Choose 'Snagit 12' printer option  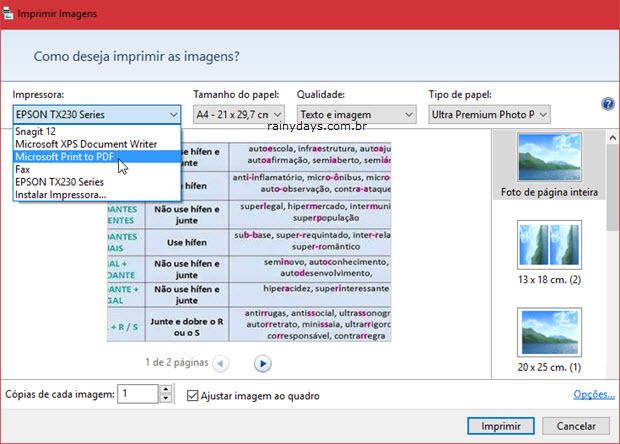[x=38, y=132]
